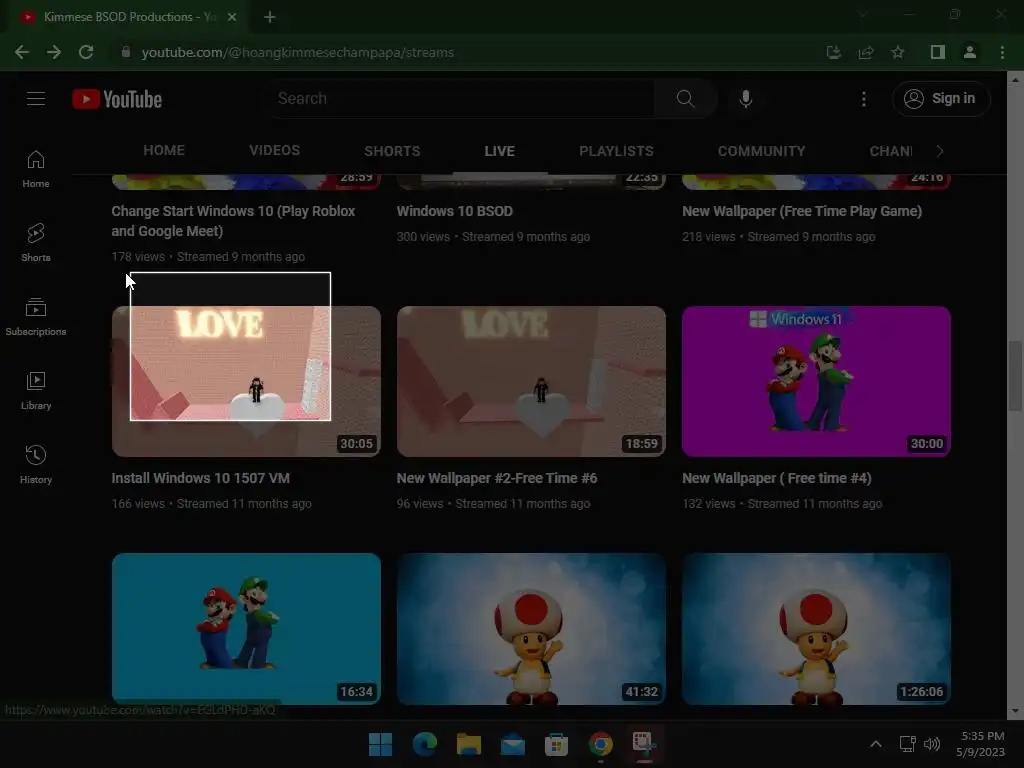The height and width of the screenshot is (768, 1024).
Task: Open Change Start Windows 10 video title
Action: click(x=233, y=221)
